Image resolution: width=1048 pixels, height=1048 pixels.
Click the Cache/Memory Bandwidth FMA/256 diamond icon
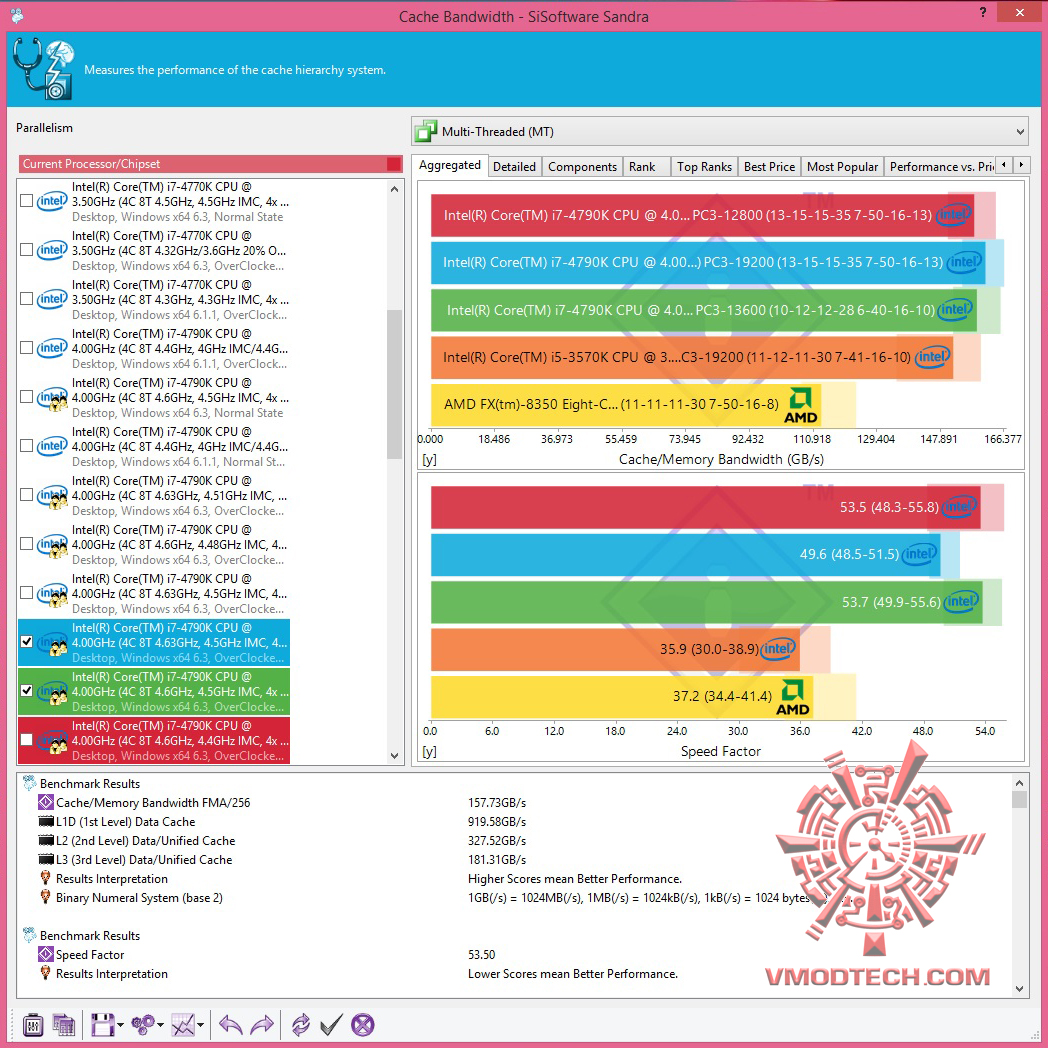tap(45, 802)
